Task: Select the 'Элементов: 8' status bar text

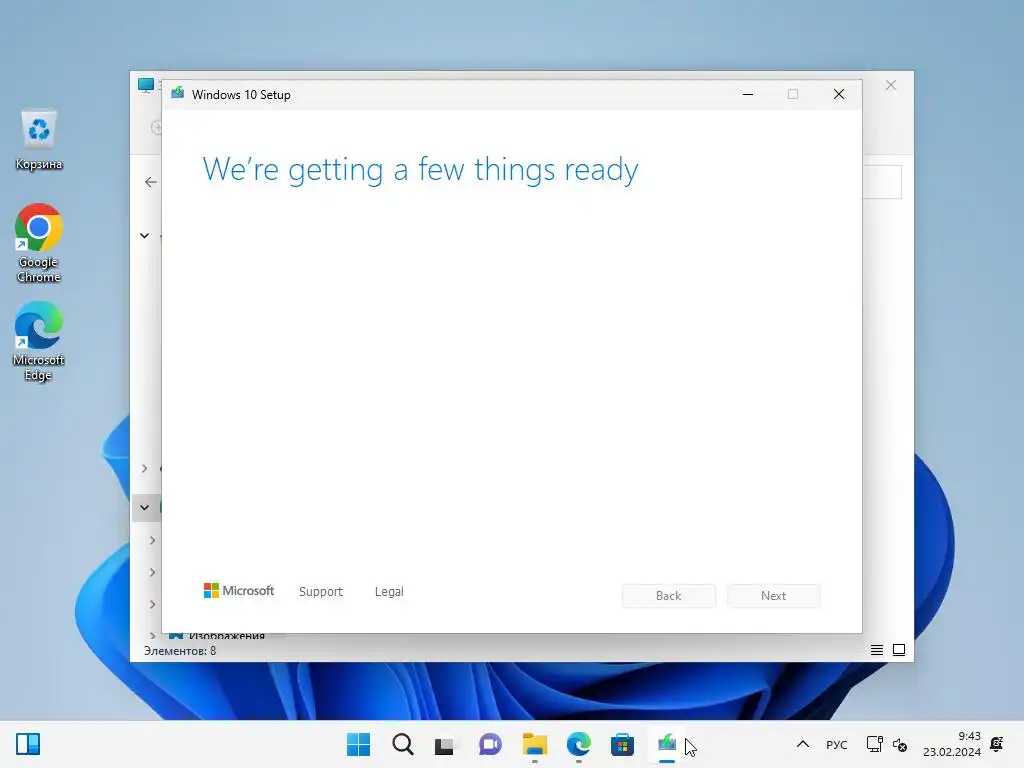Action: point(180,651)
